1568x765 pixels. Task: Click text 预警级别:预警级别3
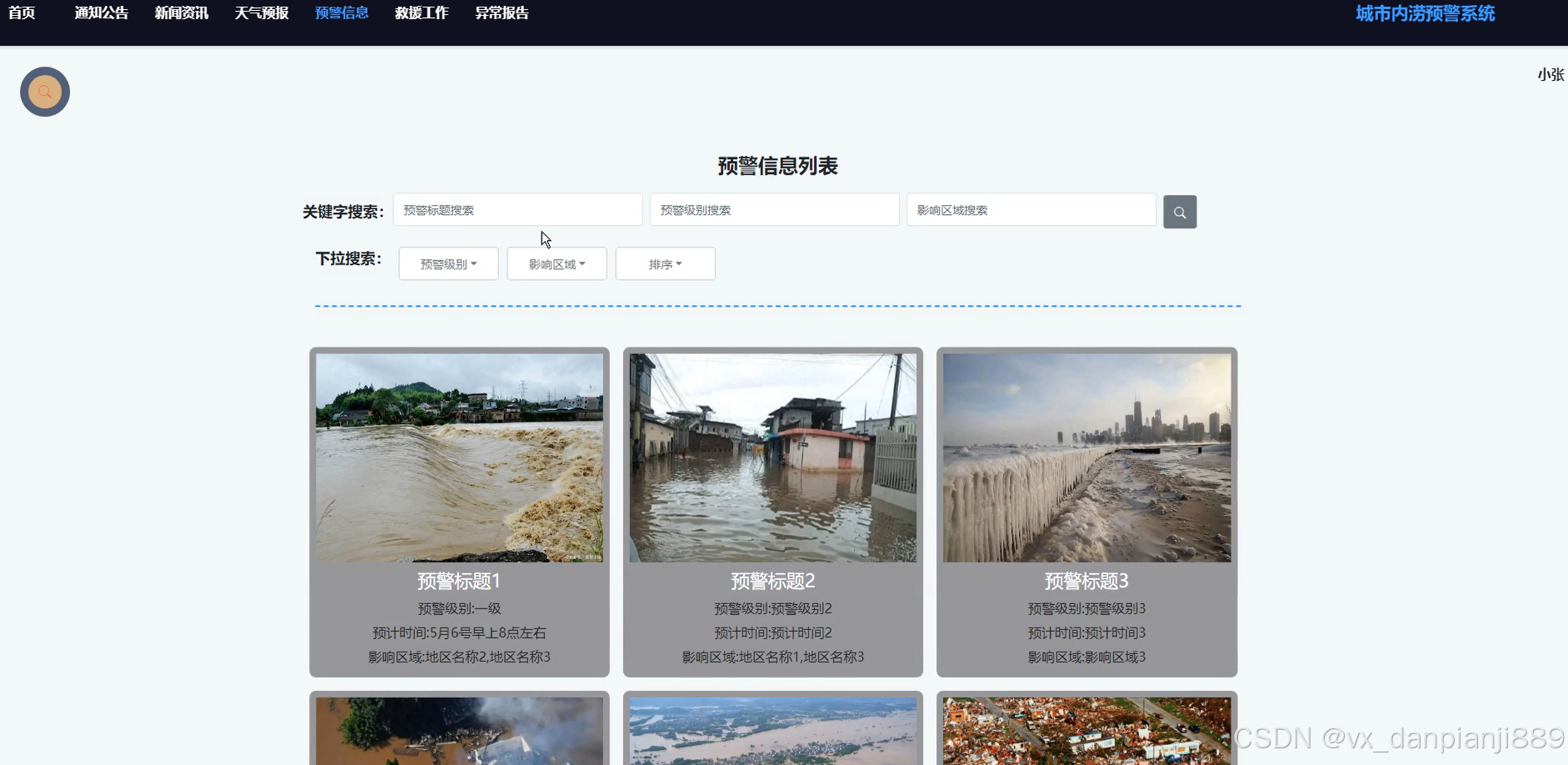1086,609
